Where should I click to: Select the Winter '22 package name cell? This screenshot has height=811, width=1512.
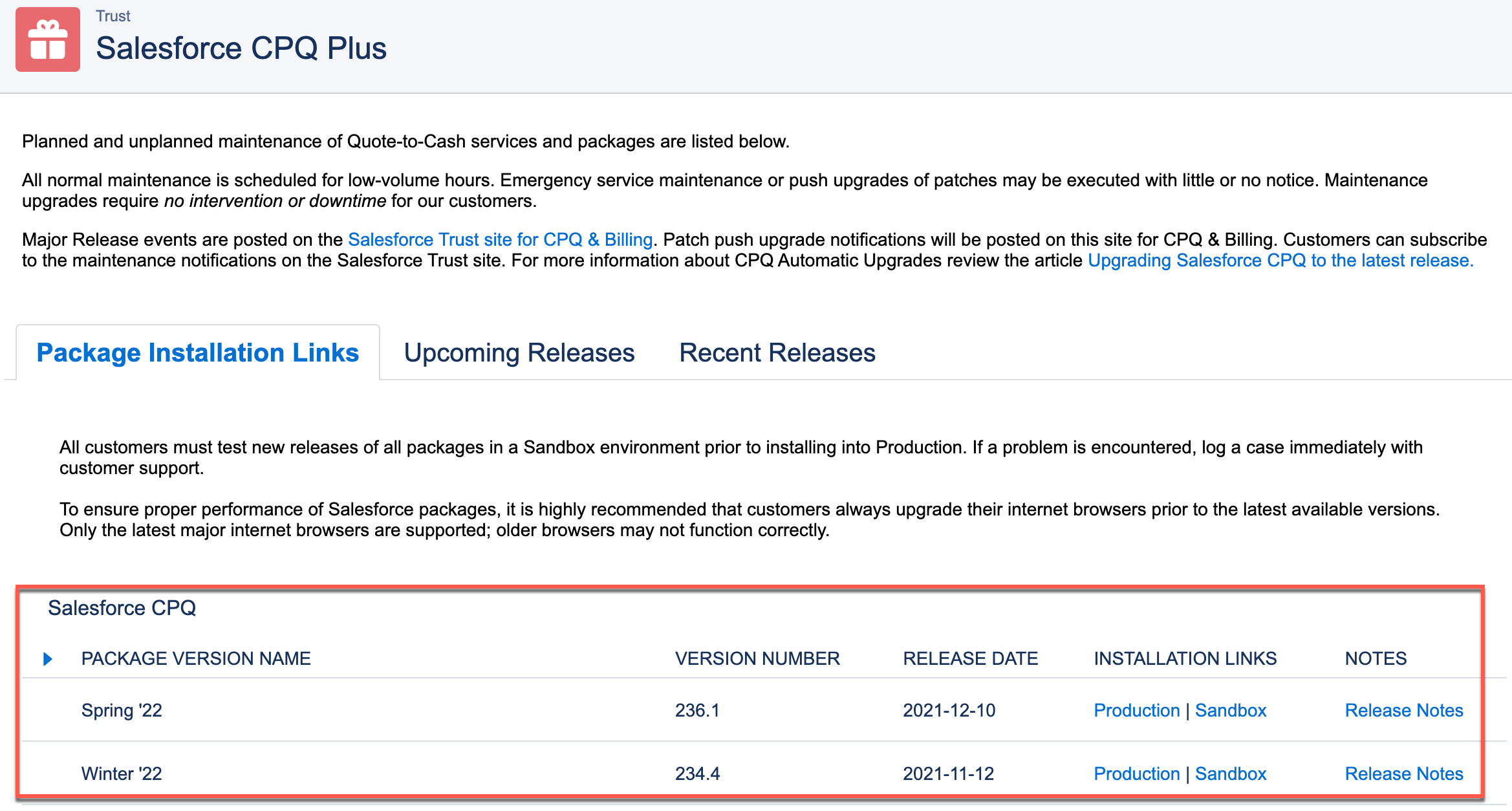pyautogui.click(x=122, y=773)
